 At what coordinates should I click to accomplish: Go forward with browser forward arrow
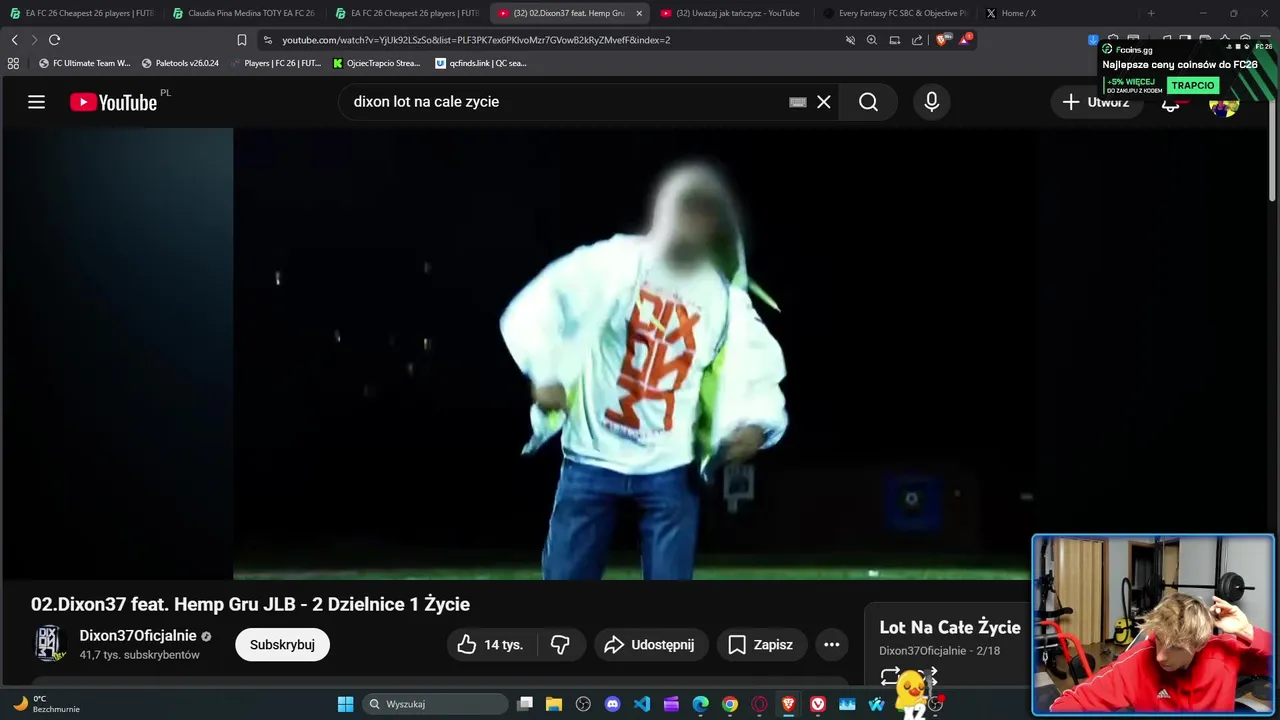[34, 40]
